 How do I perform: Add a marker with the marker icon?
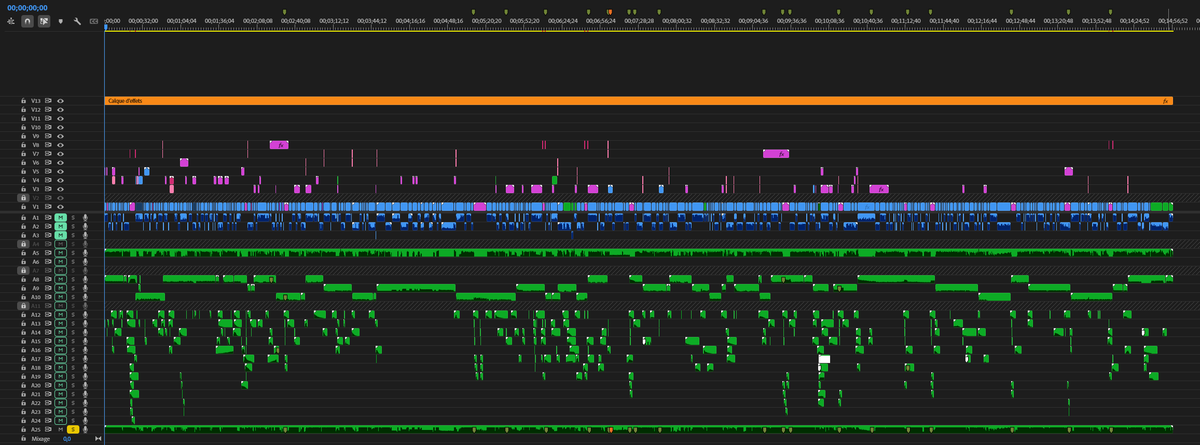pos(60,21)
